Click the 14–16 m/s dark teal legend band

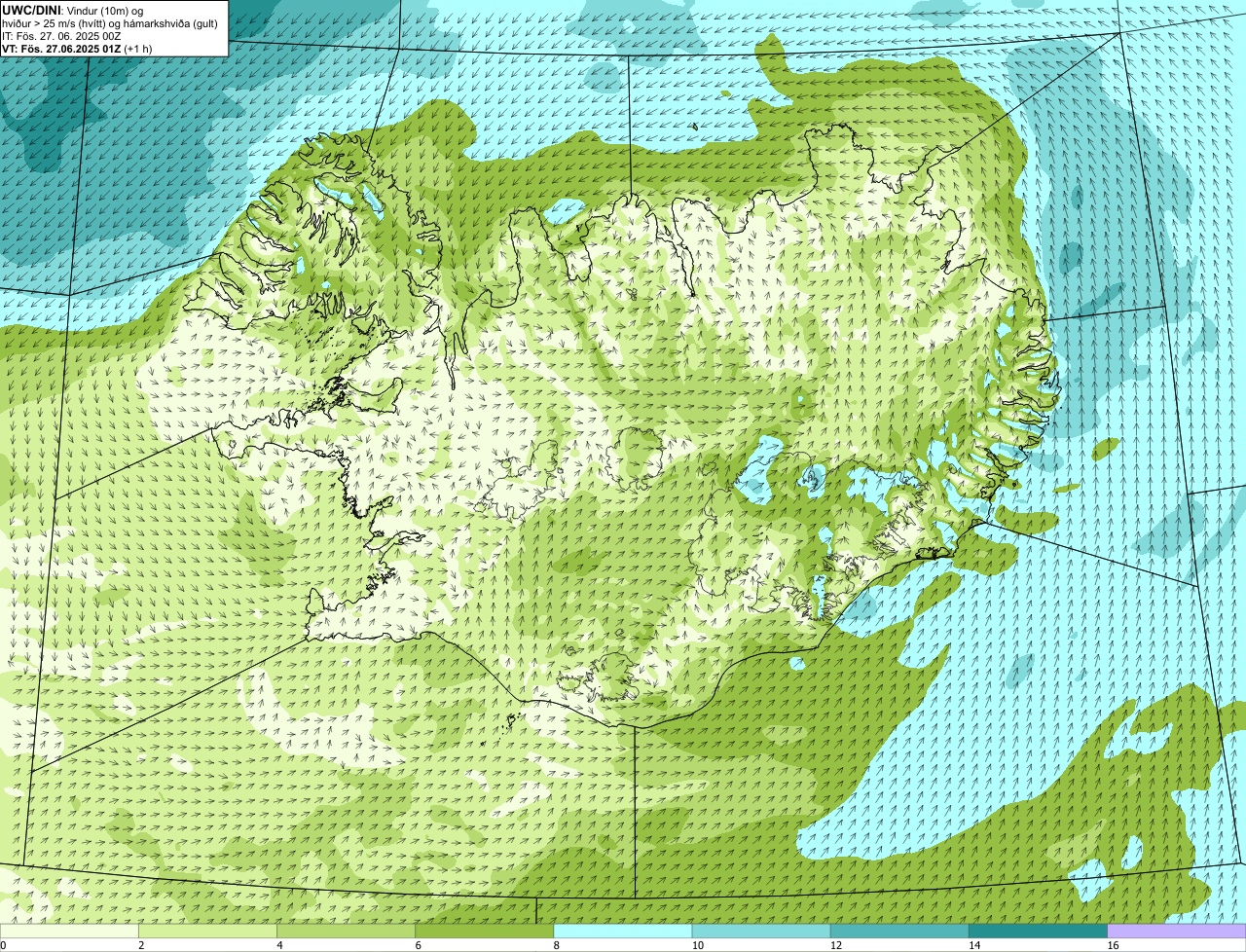tap(1038, 931)
